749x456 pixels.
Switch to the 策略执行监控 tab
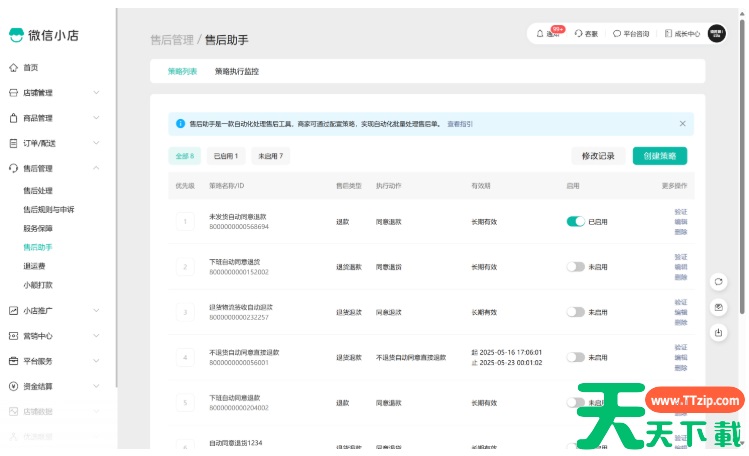point(236,71)
